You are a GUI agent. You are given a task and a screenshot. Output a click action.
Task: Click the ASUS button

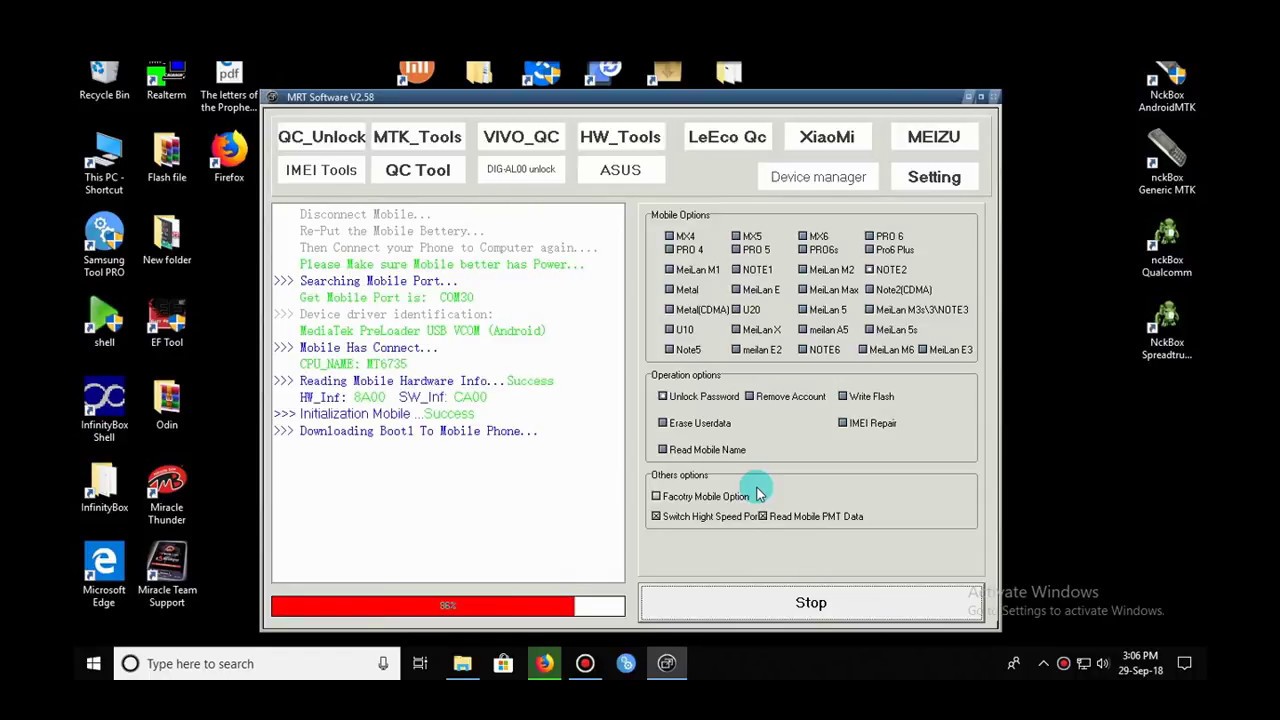[620, 170]
